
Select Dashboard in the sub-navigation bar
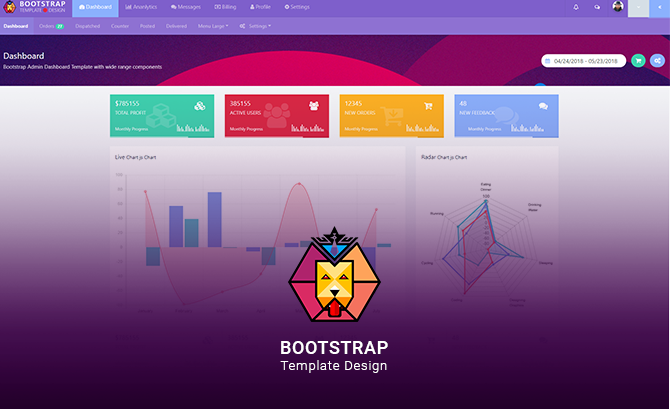[x=16, y=26]
